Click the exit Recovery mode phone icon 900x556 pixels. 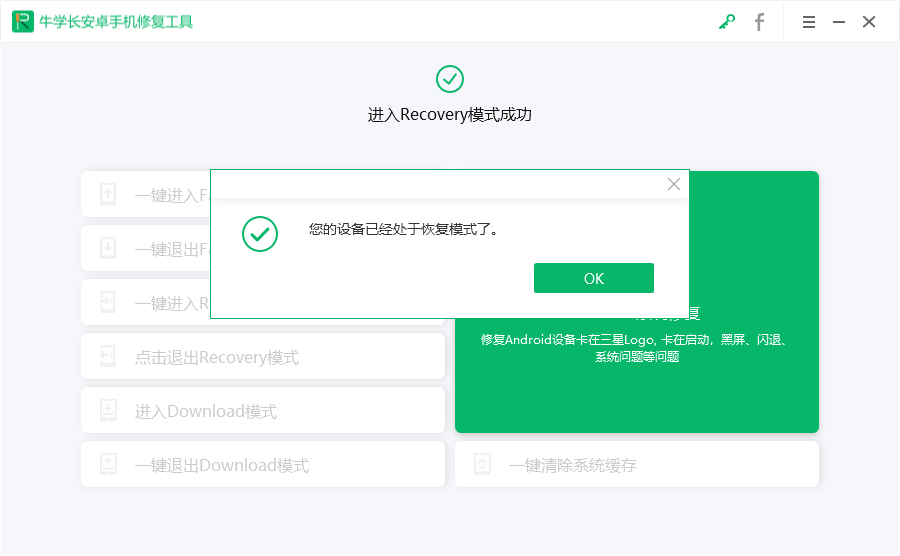[108, 356]
